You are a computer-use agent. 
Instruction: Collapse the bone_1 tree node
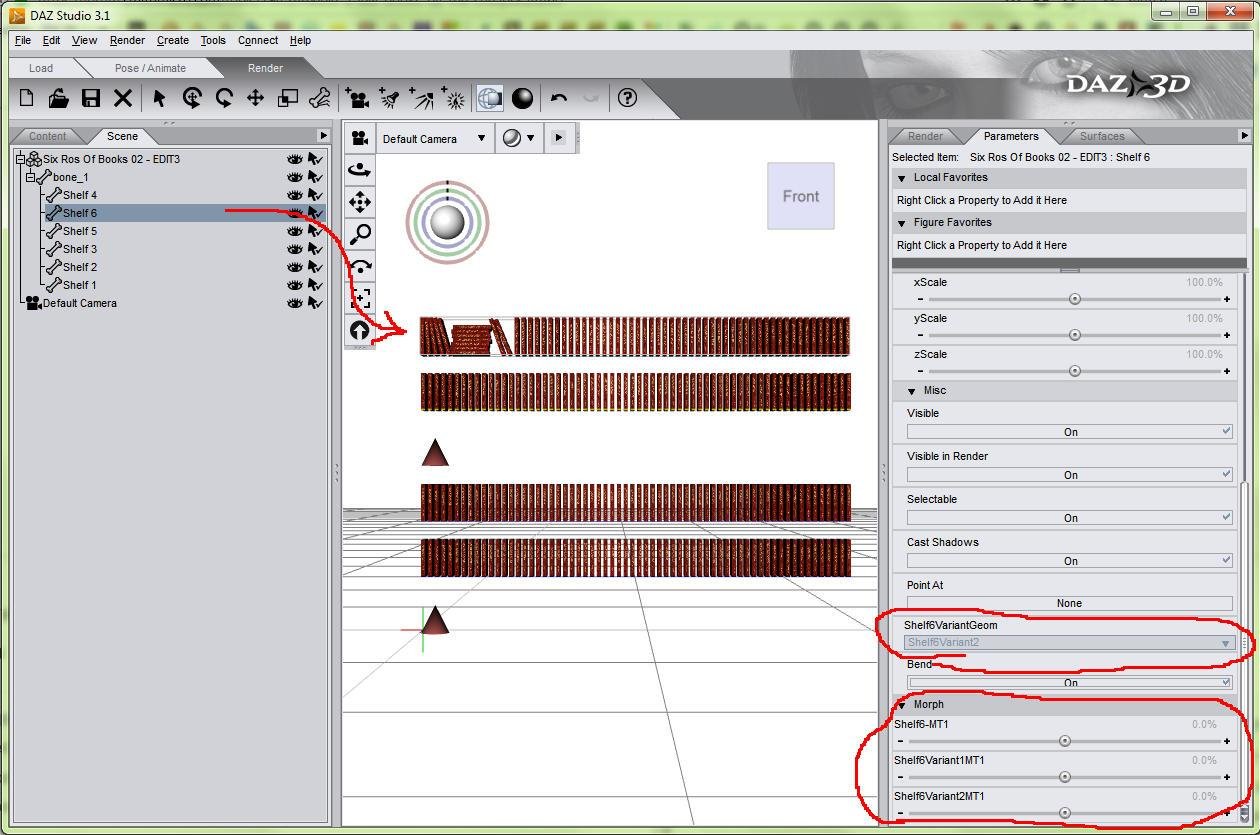tap(31, 177)
